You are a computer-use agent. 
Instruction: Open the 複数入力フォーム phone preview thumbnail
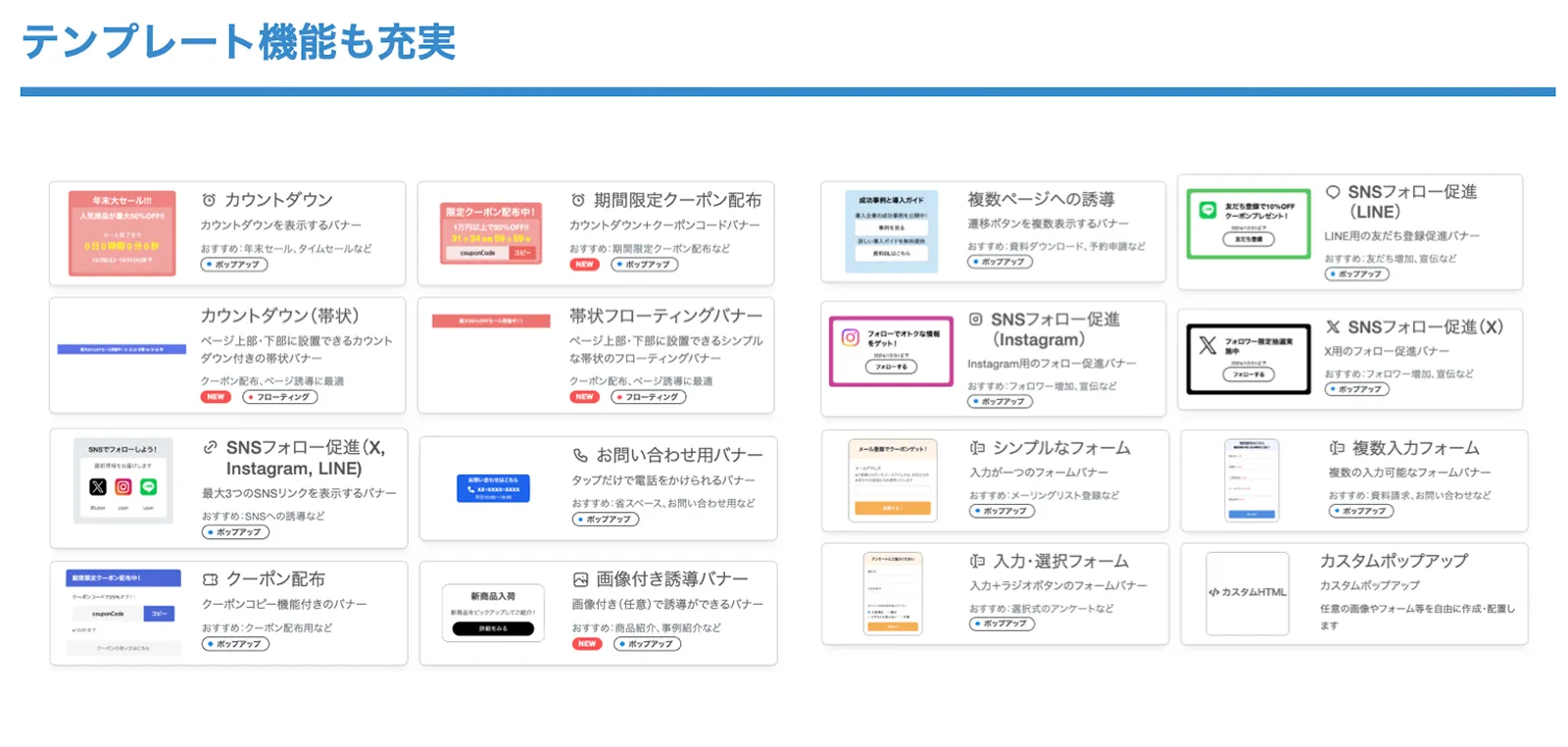[x=1251, y=480]
